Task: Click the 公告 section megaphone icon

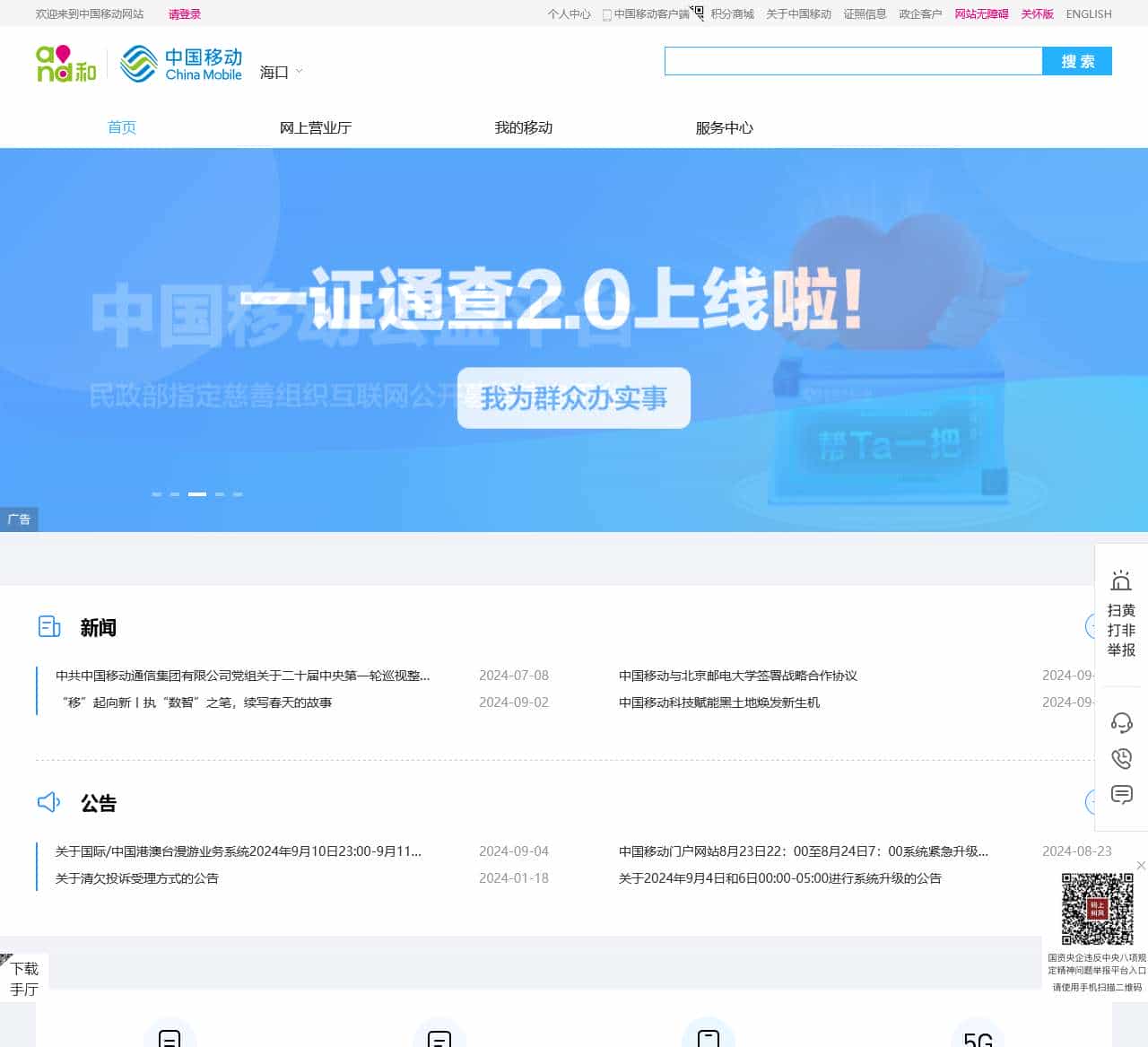Action: point(49,802)
